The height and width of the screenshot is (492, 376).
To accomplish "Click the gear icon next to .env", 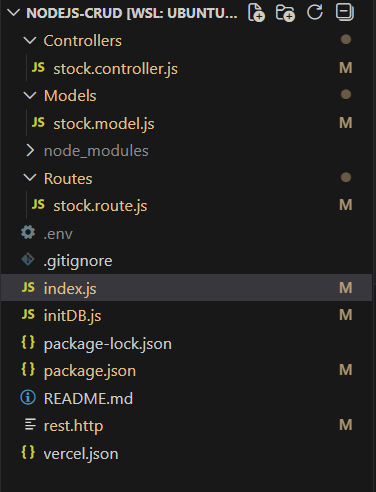I will click(x=28, y=232).
